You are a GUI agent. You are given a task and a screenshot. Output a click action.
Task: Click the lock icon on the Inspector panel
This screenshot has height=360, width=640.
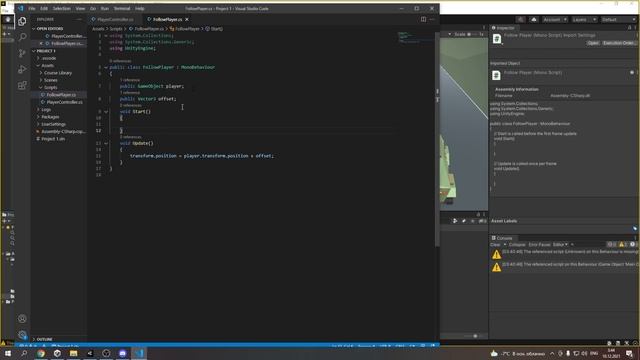(629, 28)
